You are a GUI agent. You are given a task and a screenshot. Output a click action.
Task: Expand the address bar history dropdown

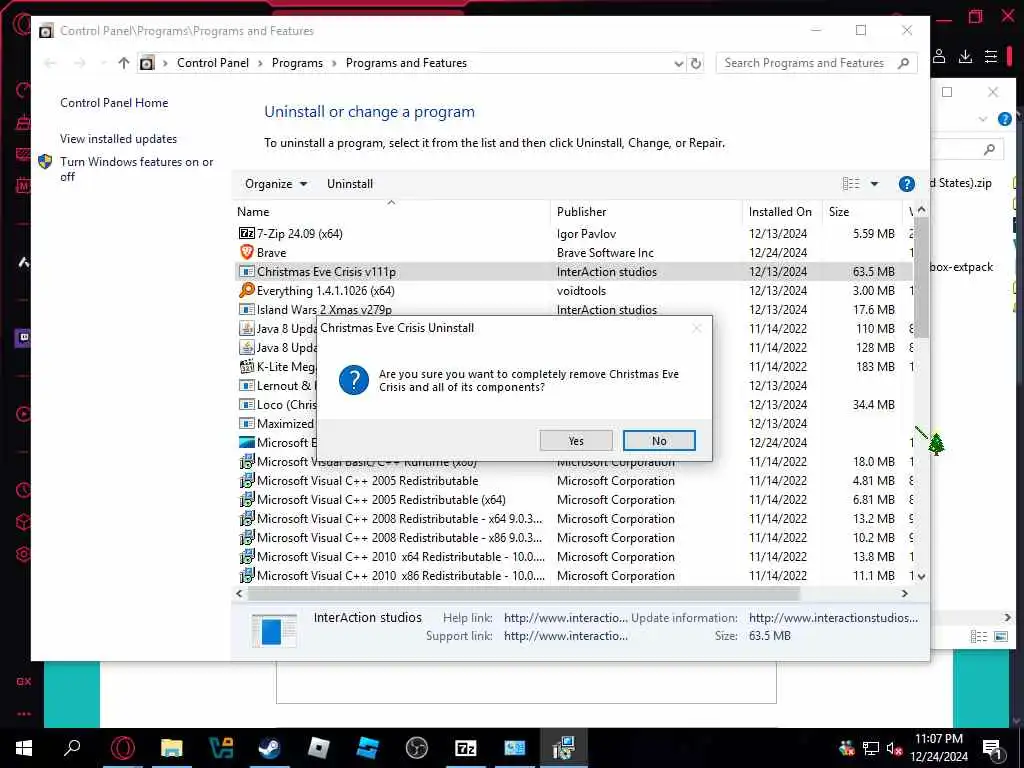coord(679,63)
